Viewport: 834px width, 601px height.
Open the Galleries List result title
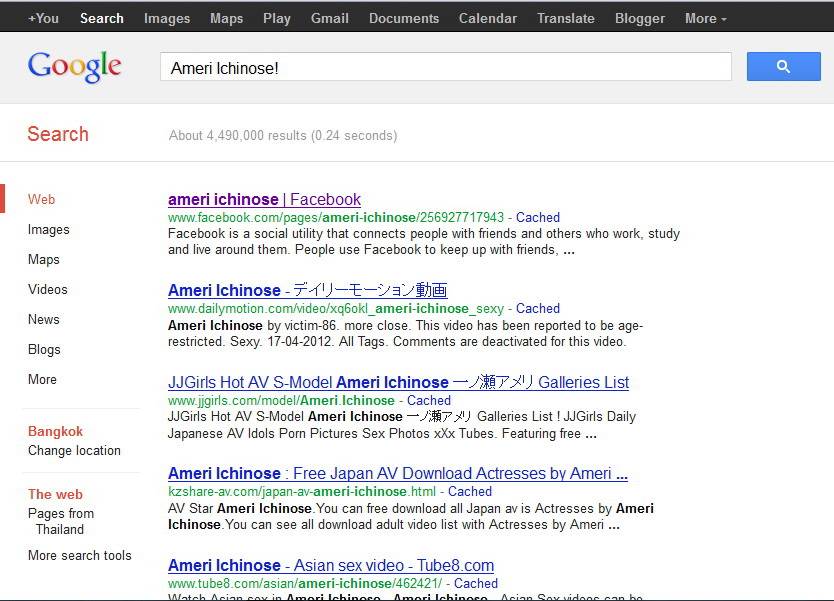[x=398, y=382]
